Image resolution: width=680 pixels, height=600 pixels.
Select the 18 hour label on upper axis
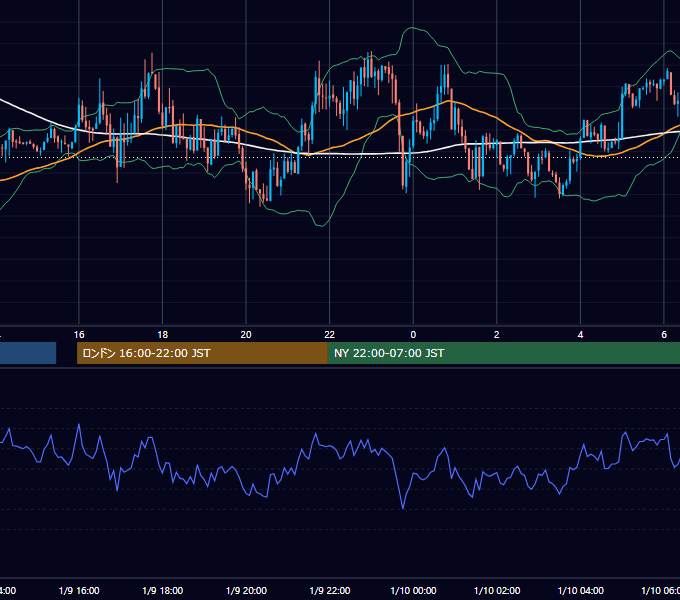pyautogui.click(x=162, y=335)
